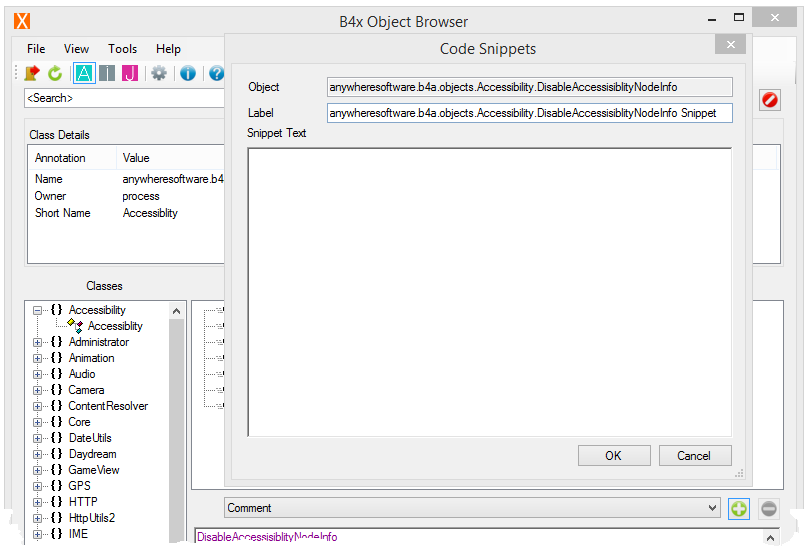Open the Comment dropdown
Viewport: 807px width, 549px height.
pos(472,508)
